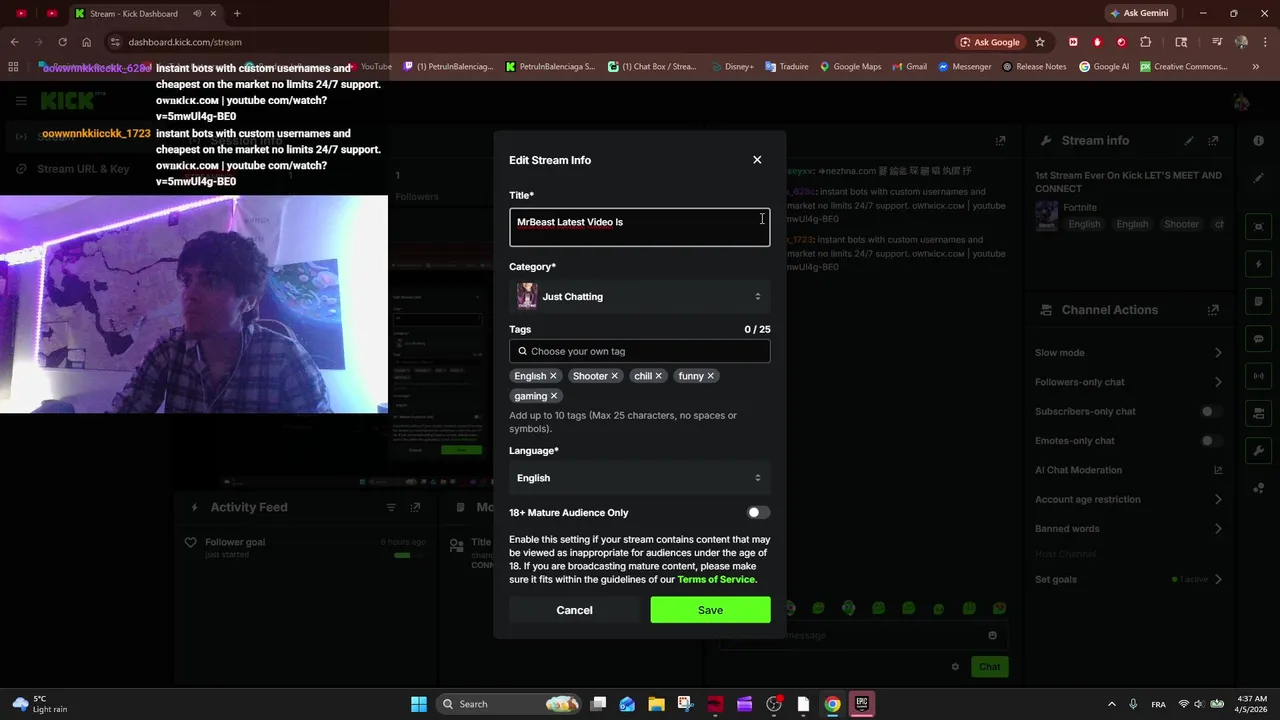This screenshot has width=1280, height=720.
Task: Save the stream info changes
Action: pos(710,610)
